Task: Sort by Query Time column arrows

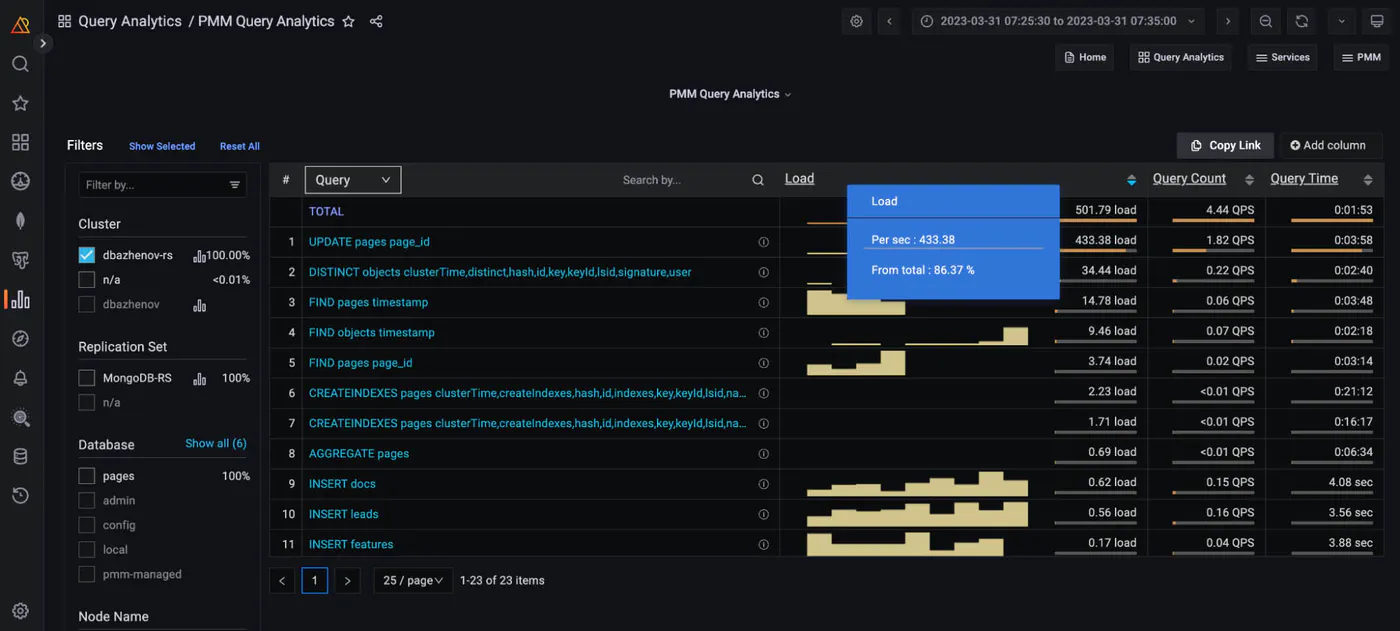Action: pos(1368,180)
